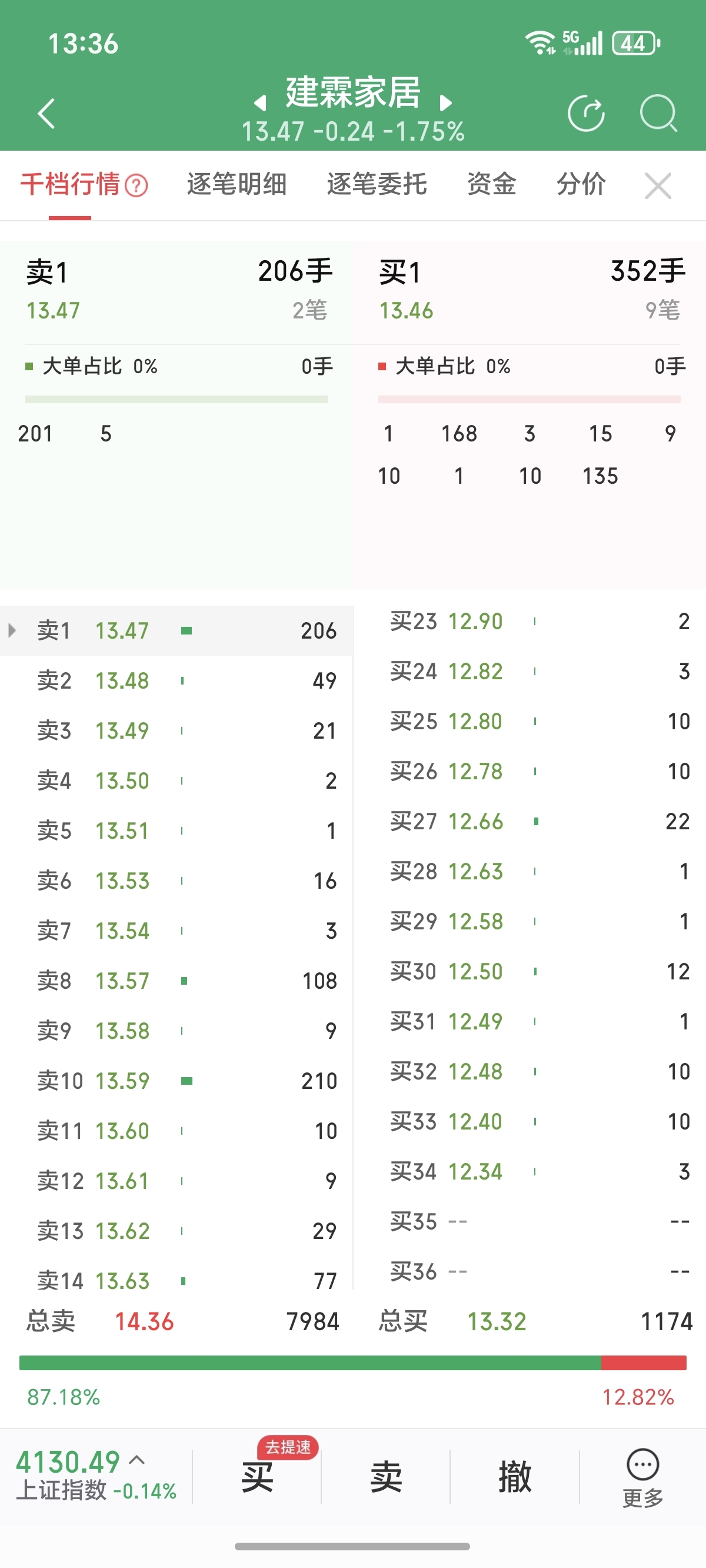
Task: Go to the 分价 tab
Action: [581, 184]
